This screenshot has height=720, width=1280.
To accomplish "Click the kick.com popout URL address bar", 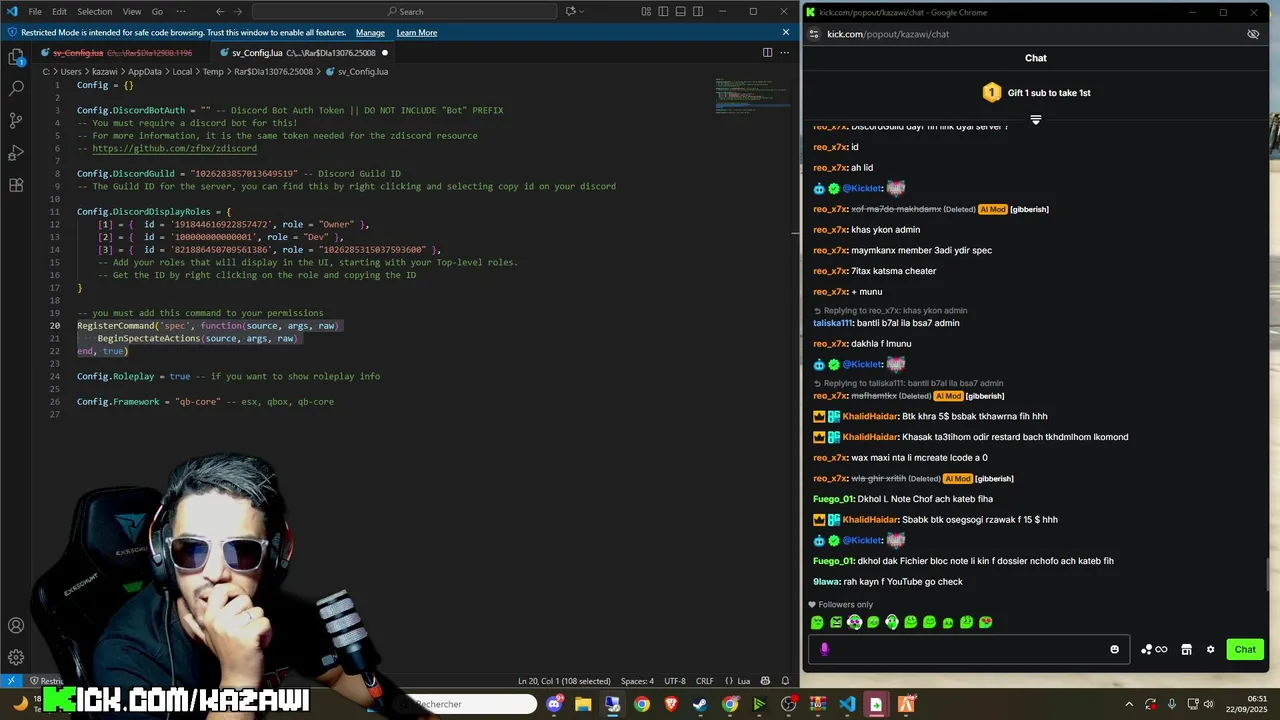I will [888, 34].
